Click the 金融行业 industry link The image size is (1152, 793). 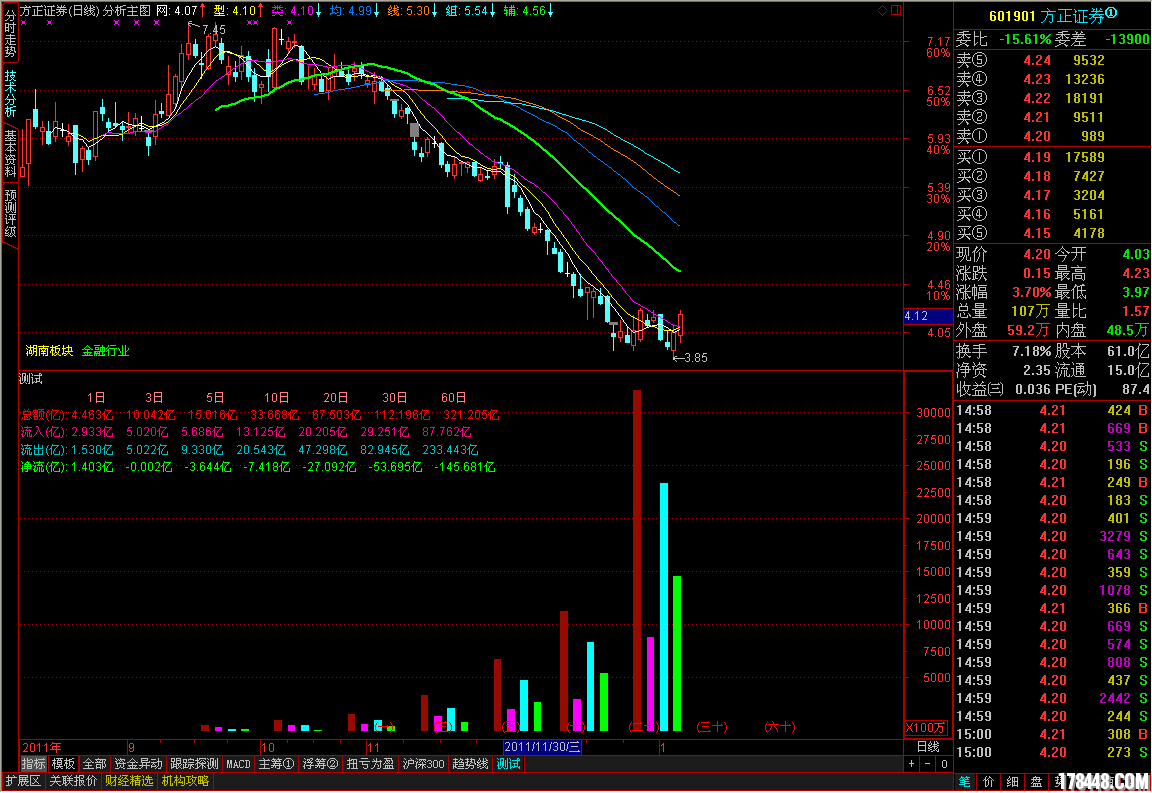tap(105, 351)
